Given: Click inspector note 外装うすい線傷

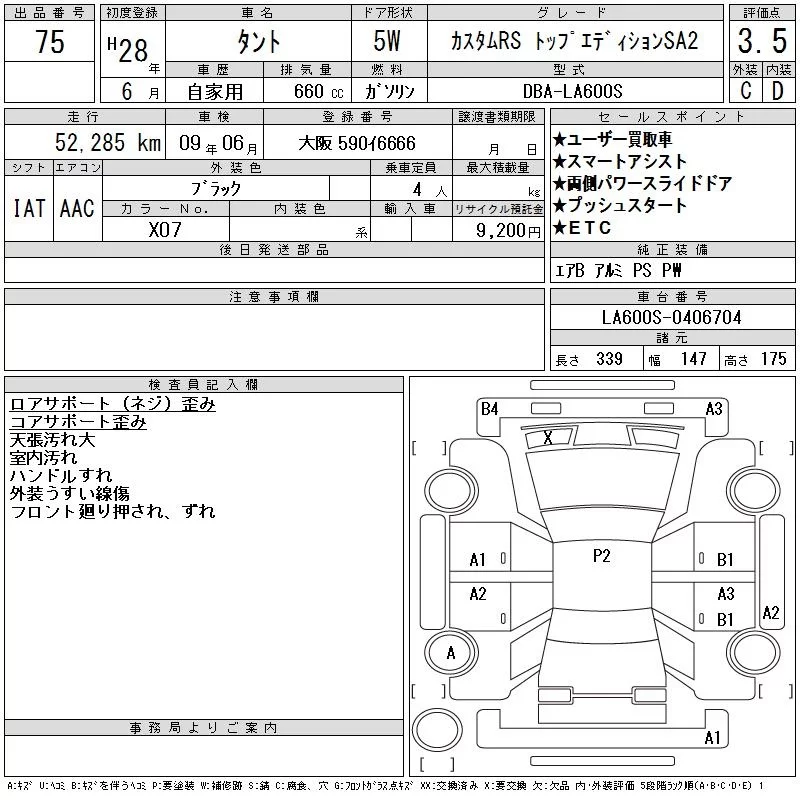Looking at the screenshot, I should [69, 493].
